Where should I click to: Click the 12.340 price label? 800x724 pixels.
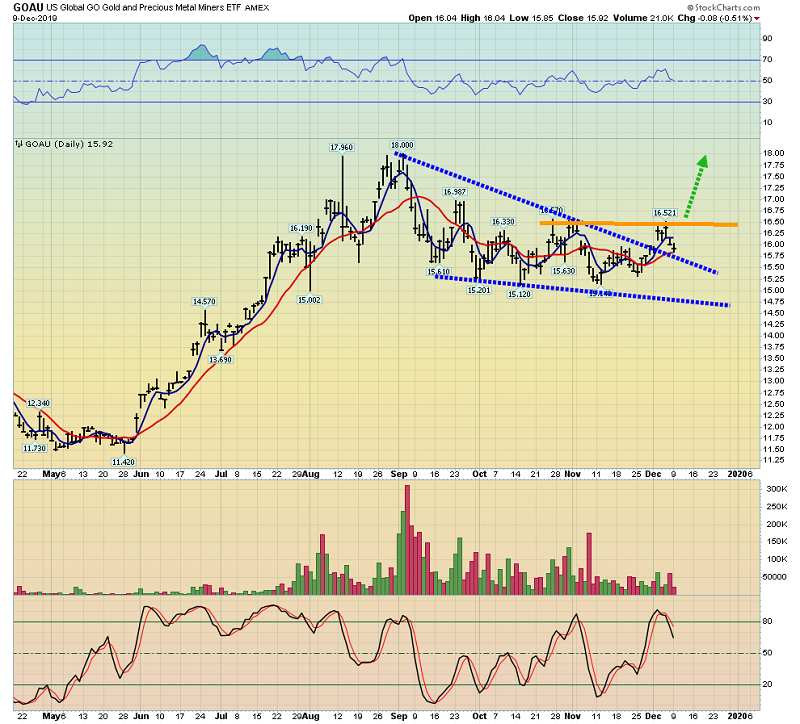pyautogui.click(x=38, y=403)
